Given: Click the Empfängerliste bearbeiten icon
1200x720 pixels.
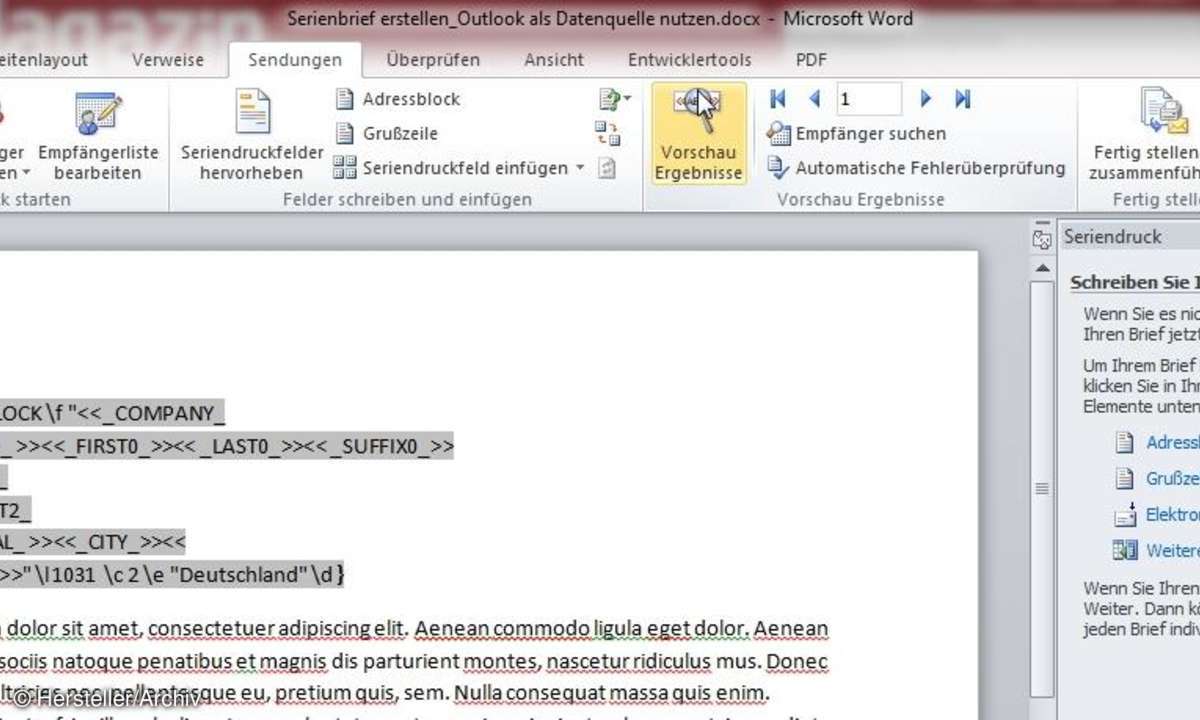Looking at the screenshot, I should [98, 113].
